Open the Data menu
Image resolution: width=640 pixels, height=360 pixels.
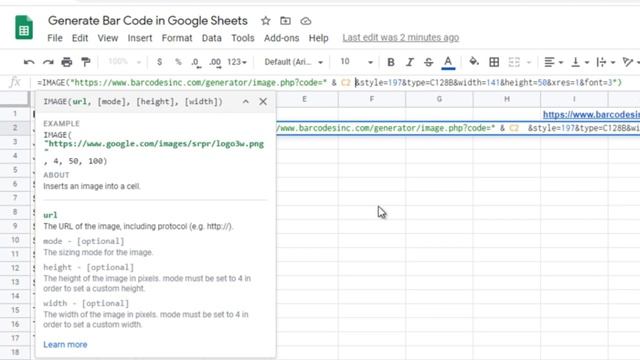211,38
